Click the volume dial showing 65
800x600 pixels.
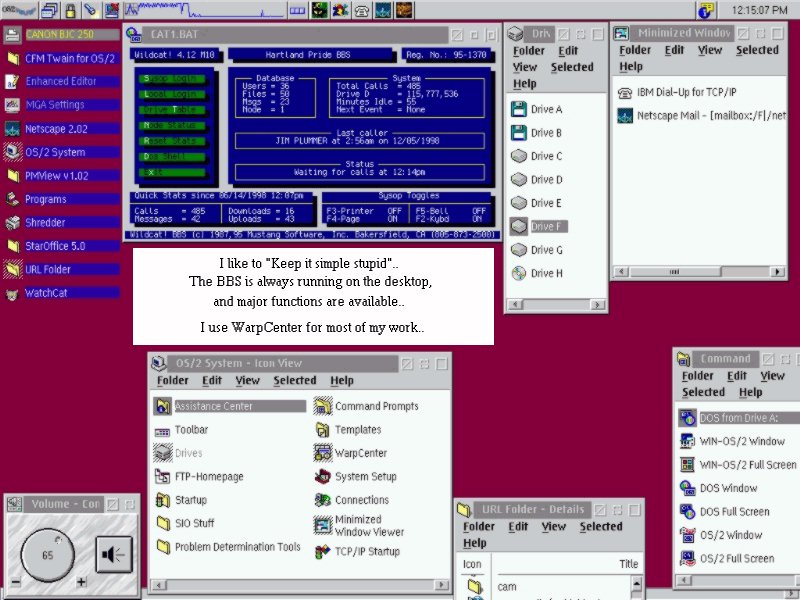pos(47,555)
